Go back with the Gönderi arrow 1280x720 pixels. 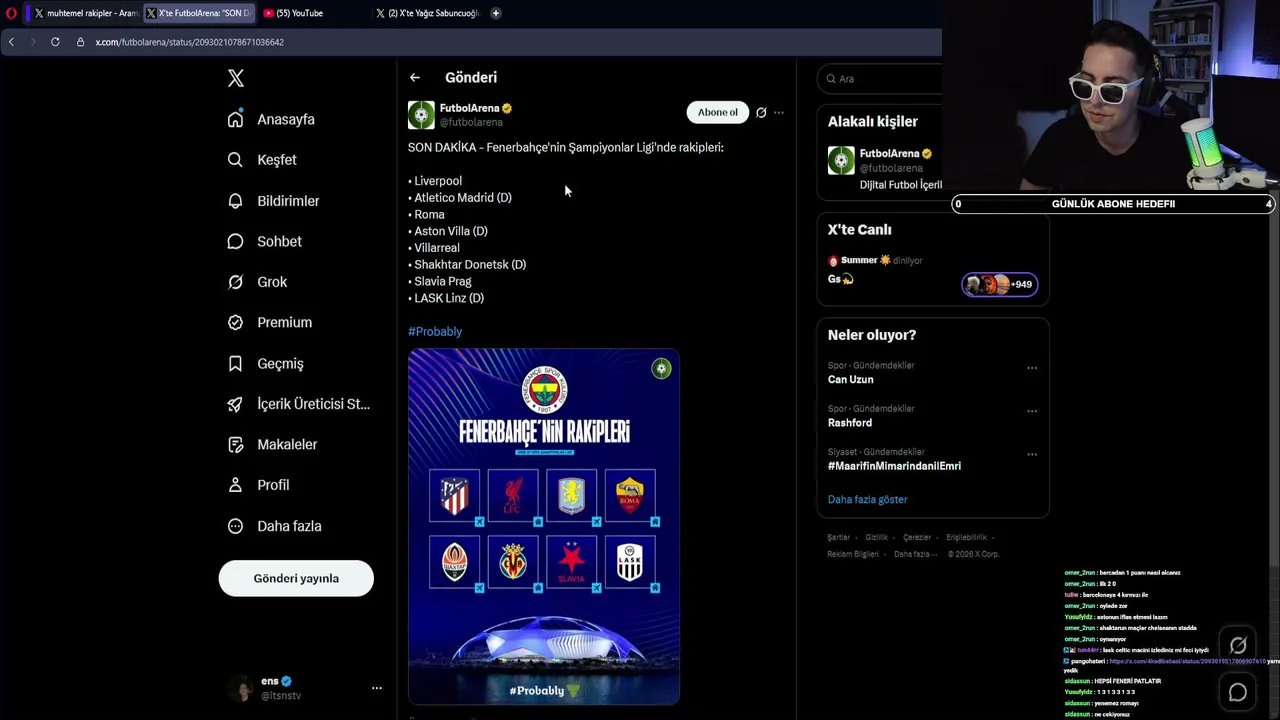415,77
